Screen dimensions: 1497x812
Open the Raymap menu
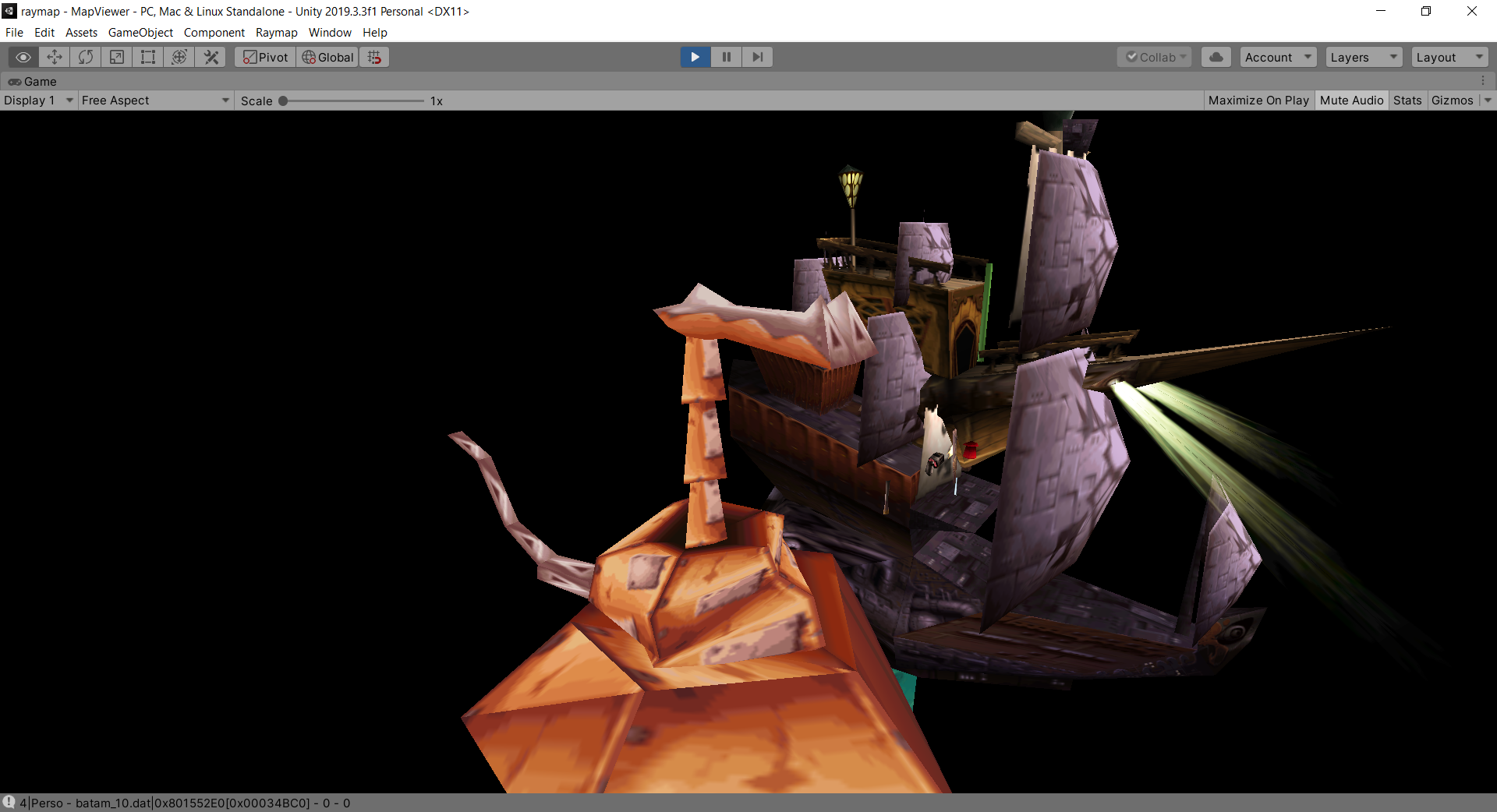(x=276, y=33)
